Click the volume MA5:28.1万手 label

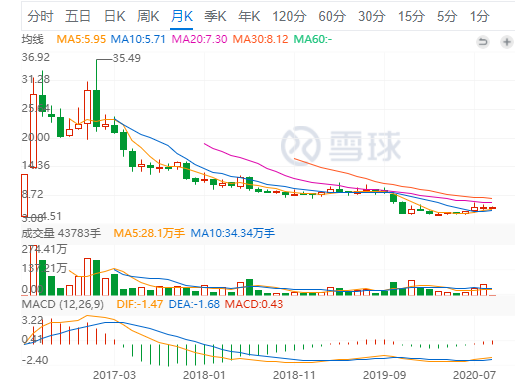click(x=149, y=233)
